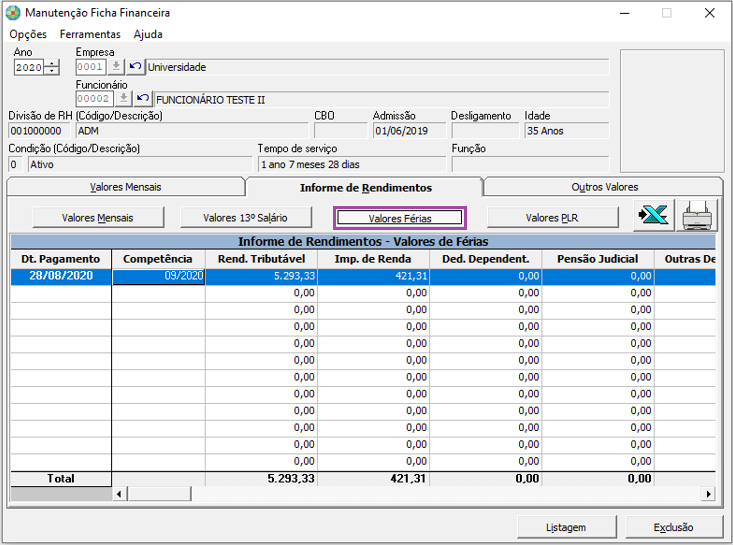This screenshot has width=733, height=545.
Task: Click the Excel export icon
Action: point(655,217)
